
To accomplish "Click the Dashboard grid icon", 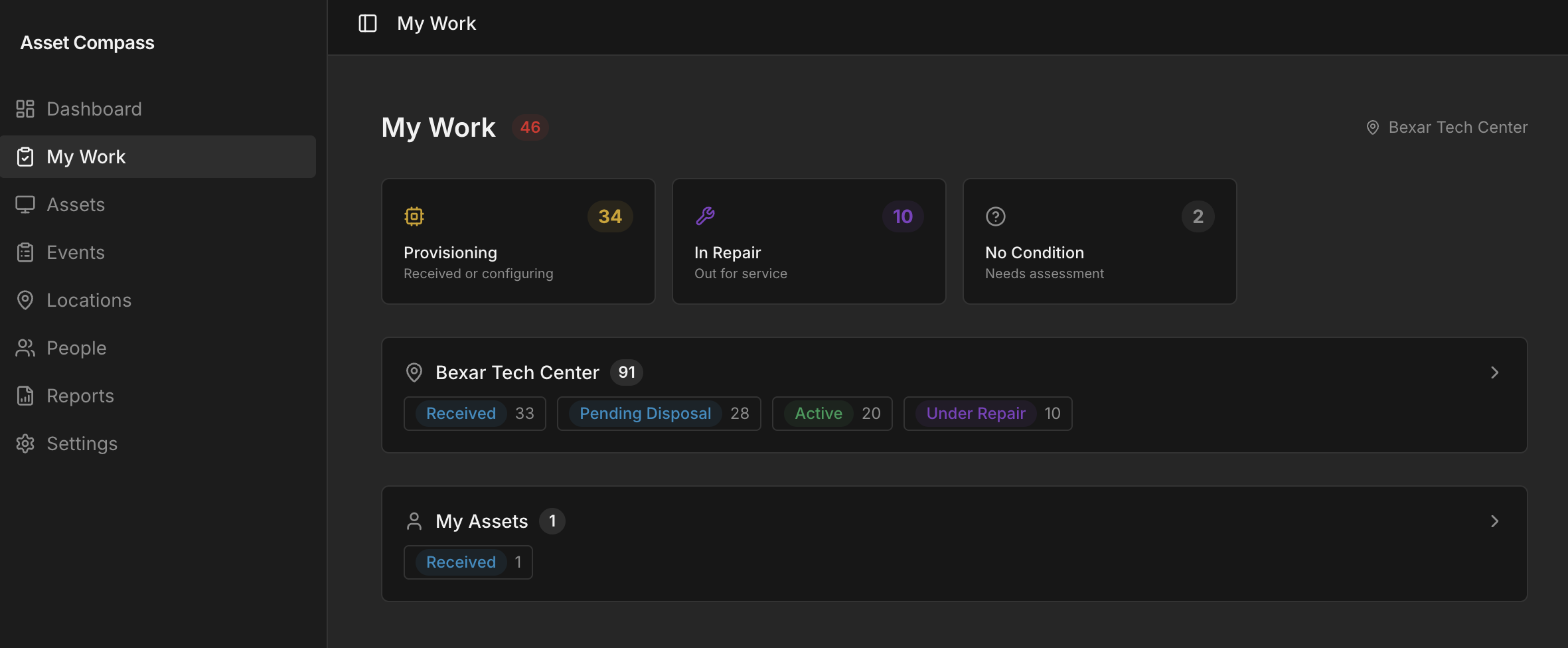I will pyautogui.click(x=25, y=109).
